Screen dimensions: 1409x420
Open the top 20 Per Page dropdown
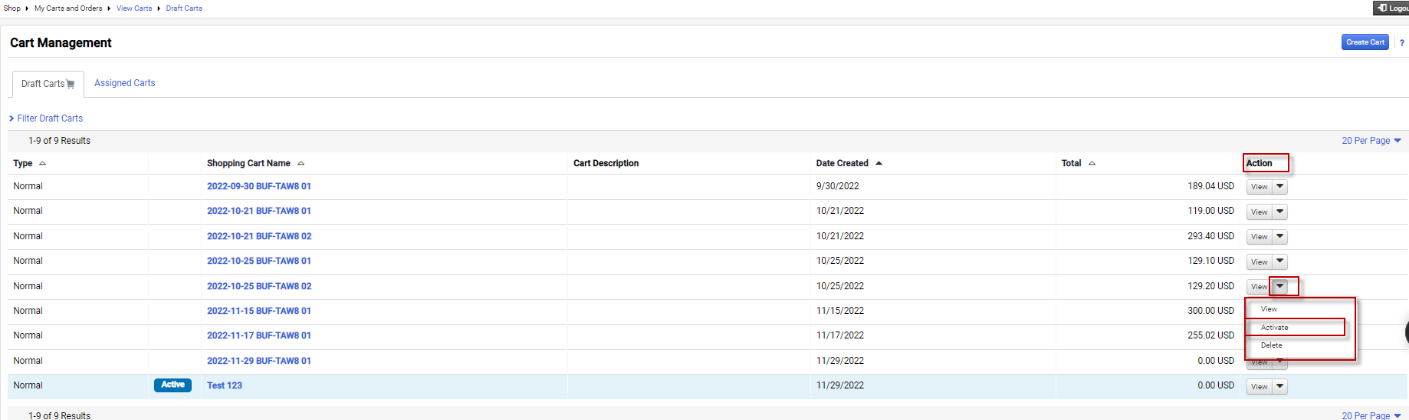1371,141
